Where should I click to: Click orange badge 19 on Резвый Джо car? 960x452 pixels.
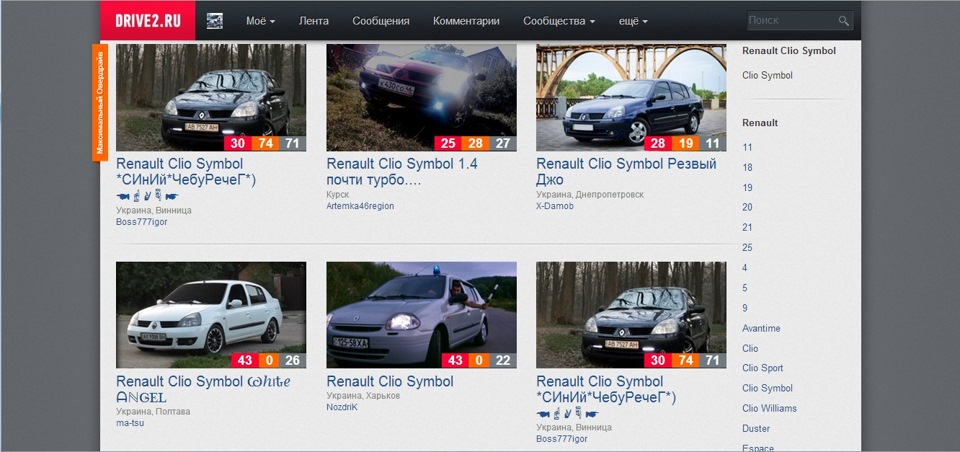point(685,143)
